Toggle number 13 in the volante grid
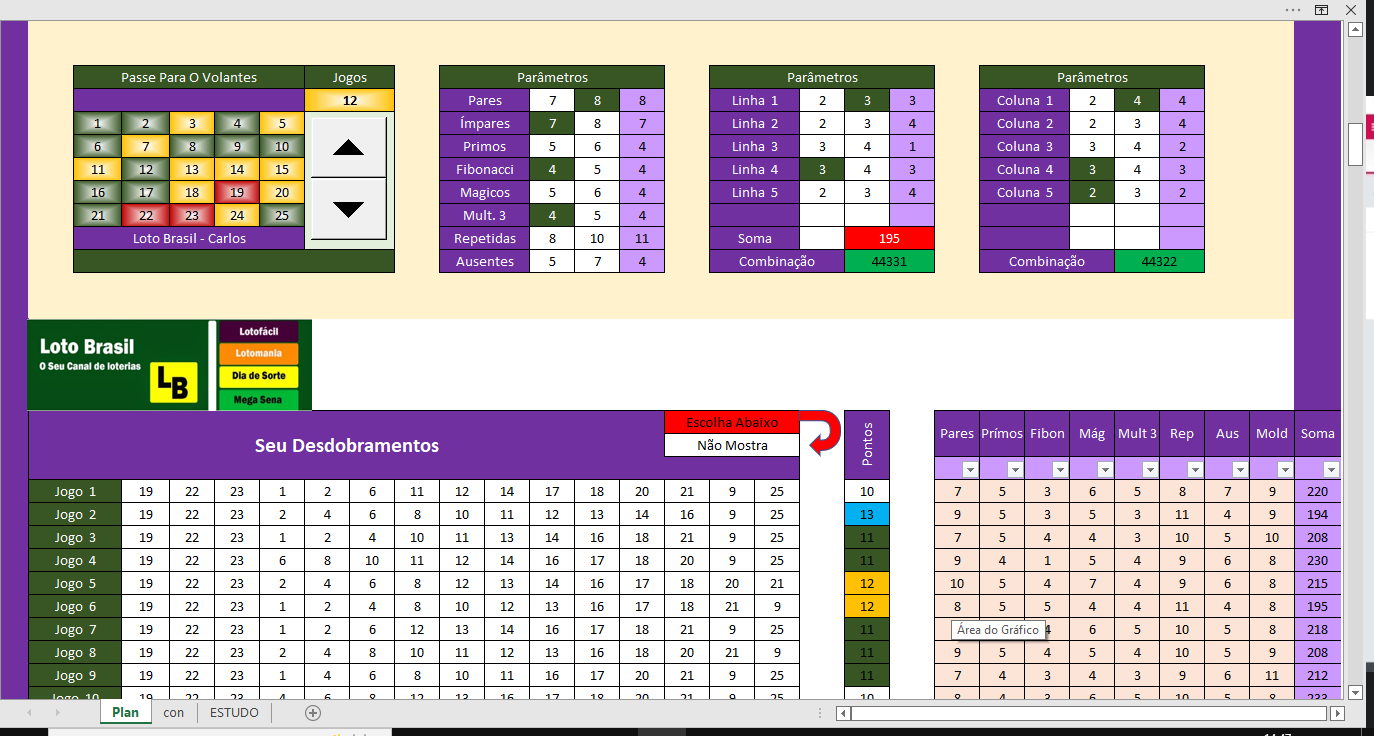Viewport: 1374px width, 736px height. click(x=191, y=170)
